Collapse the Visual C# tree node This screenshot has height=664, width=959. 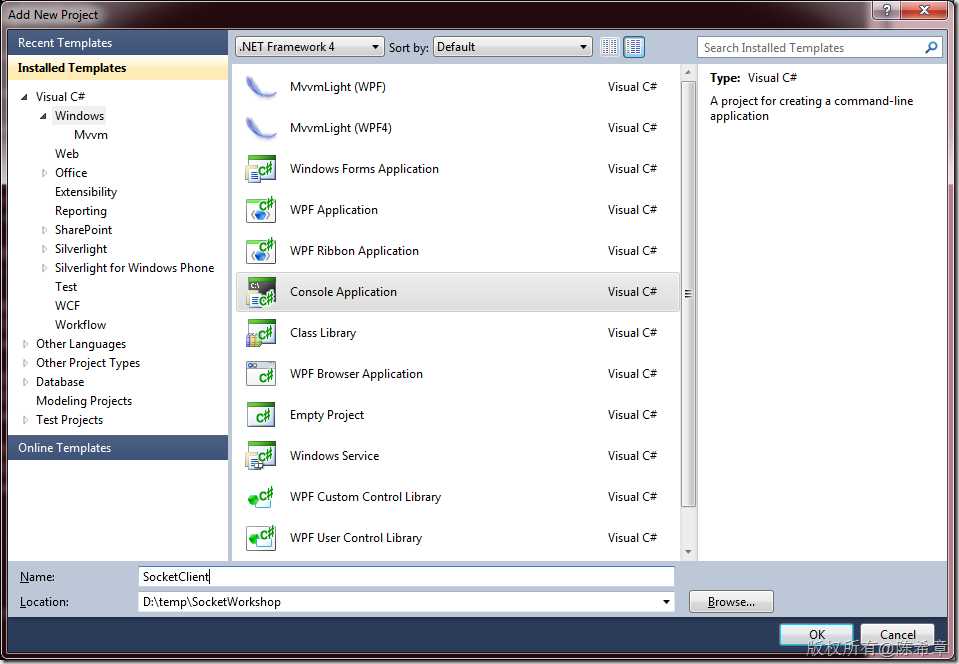pos(24,97)
